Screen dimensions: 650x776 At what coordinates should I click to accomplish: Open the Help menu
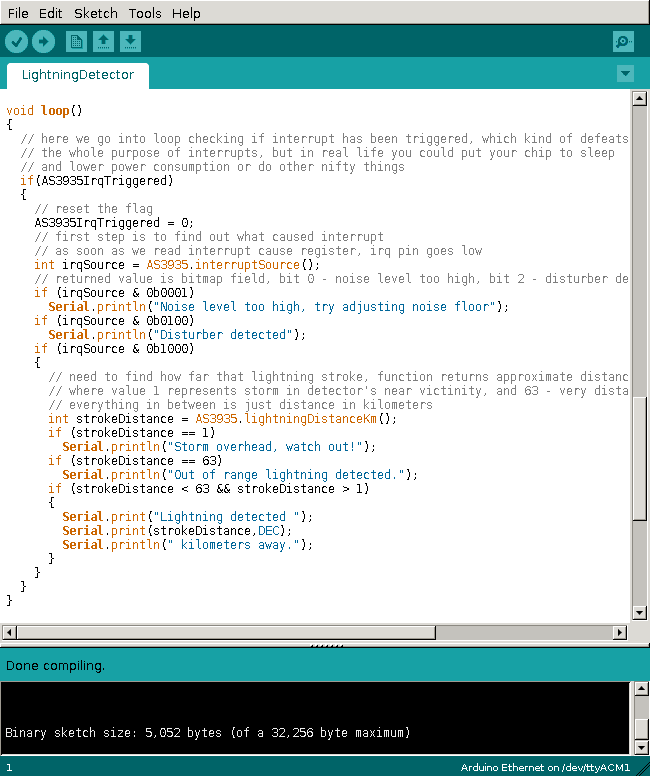[x=186, y=13]
